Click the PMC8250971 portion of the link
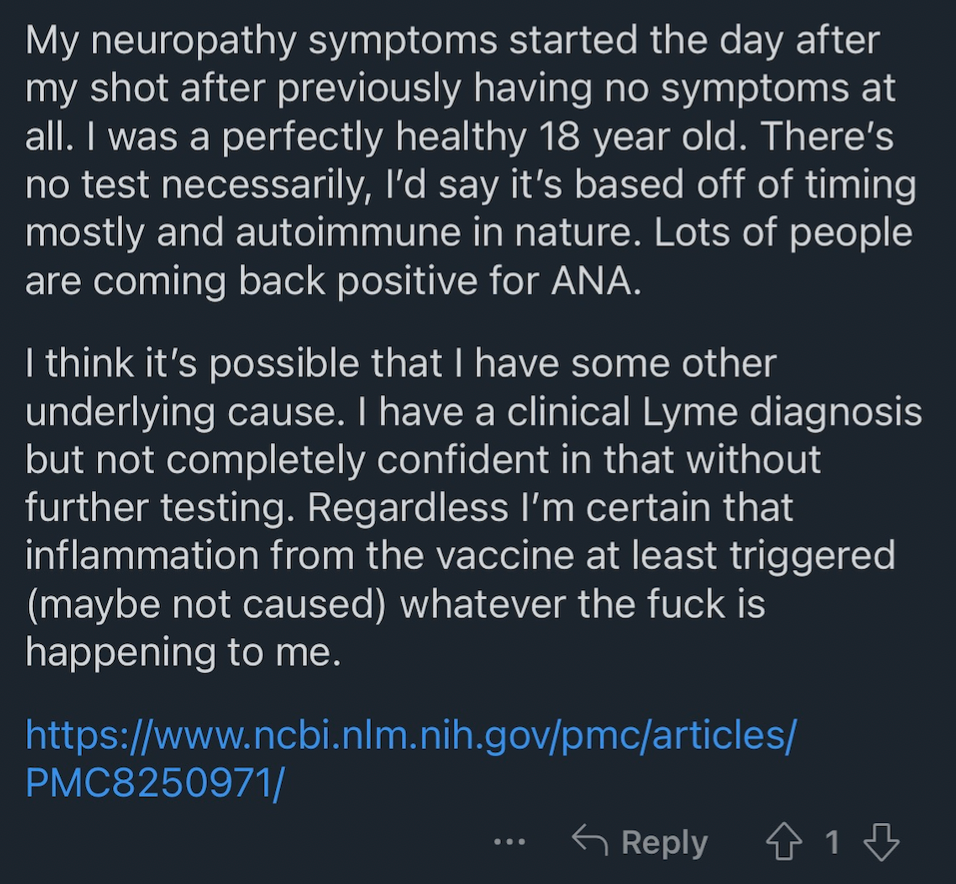The width and height of the screenshot is (956, 884). pyautogui.click(x=155, y=782)
